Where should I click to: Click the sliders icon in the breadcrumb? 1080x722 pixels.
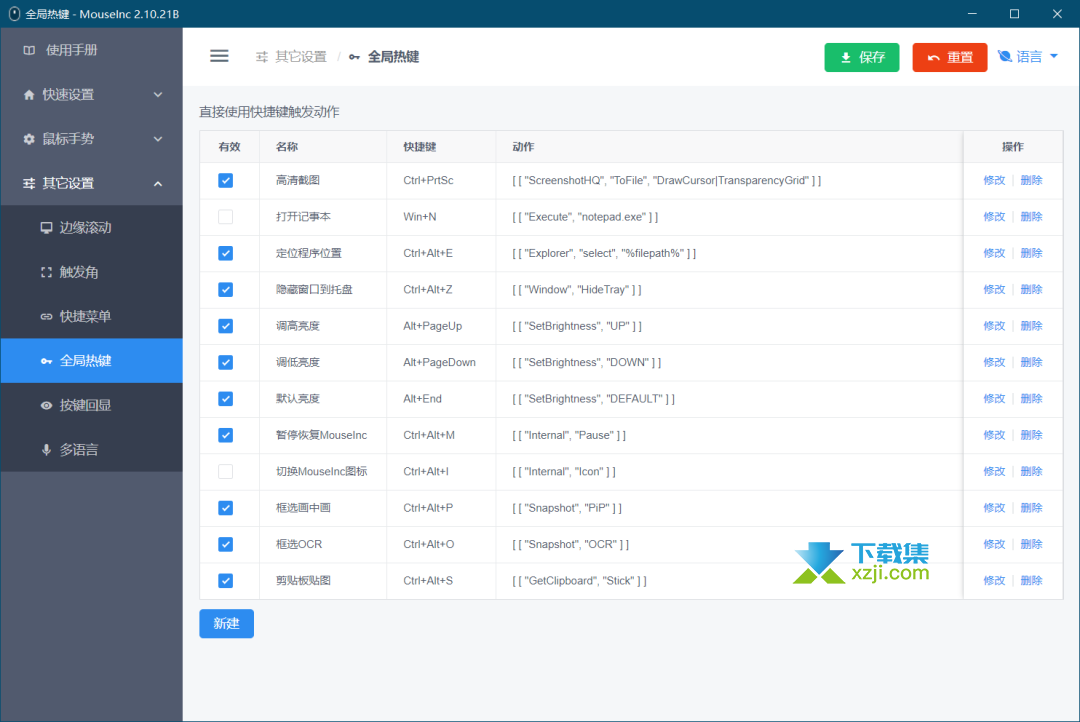(262, 57)
